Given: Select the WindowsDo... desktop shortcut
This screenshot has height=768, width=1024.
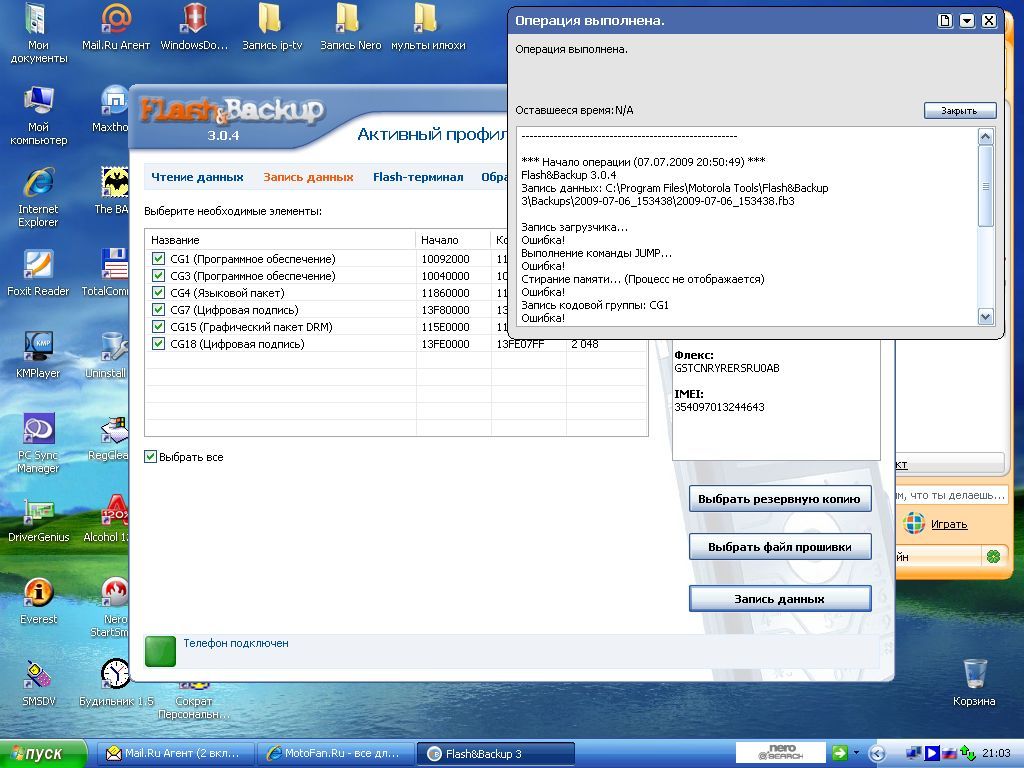Looking at the screenshot, I should (194, 27).
